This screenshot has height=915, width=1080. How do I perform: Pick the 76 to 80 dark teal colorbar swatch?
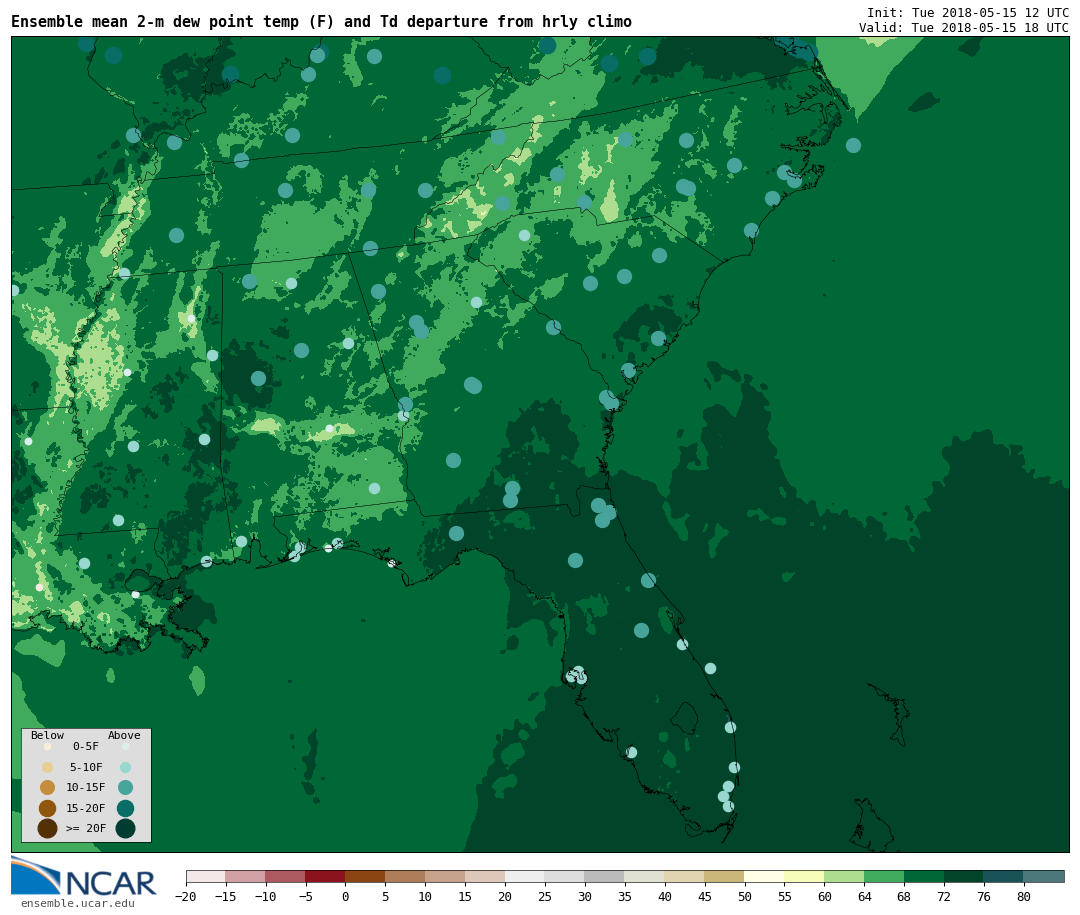(1004, 876)
